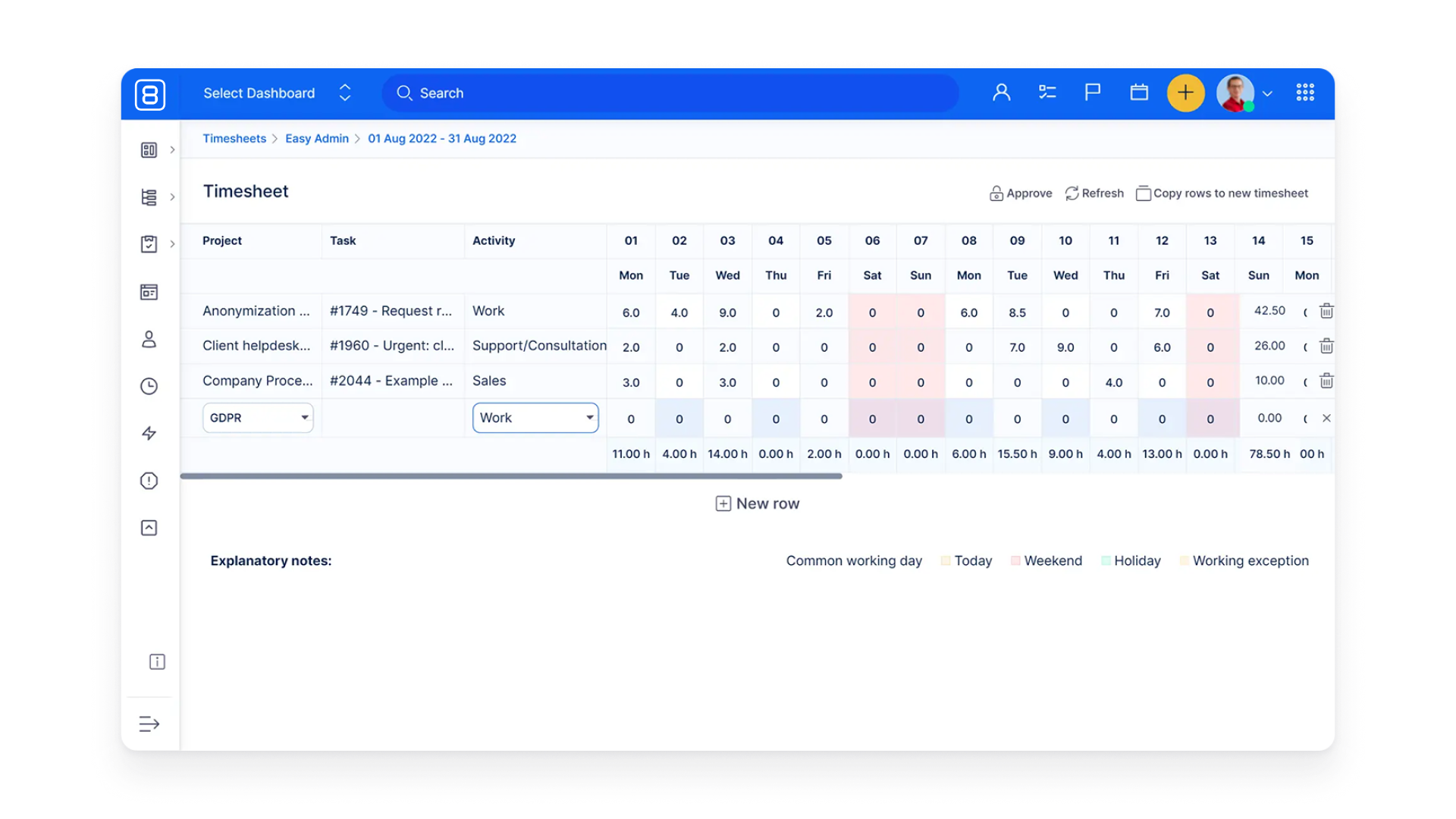Open the apps grid menu icon
Viewport: 1456px width, 819px height.
(x=1305, y=93)
